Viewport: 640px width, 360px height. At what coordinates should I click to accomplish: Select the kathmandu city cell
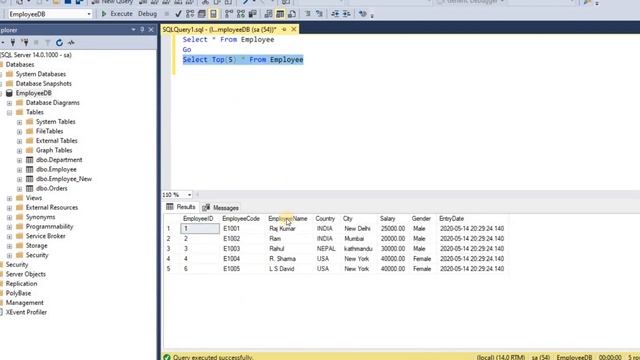point(358,249)
